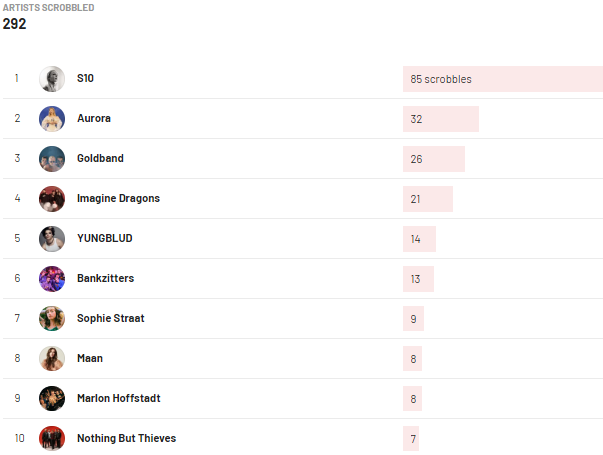Click YUNGBLUD's profile picture

pos(52,239)
